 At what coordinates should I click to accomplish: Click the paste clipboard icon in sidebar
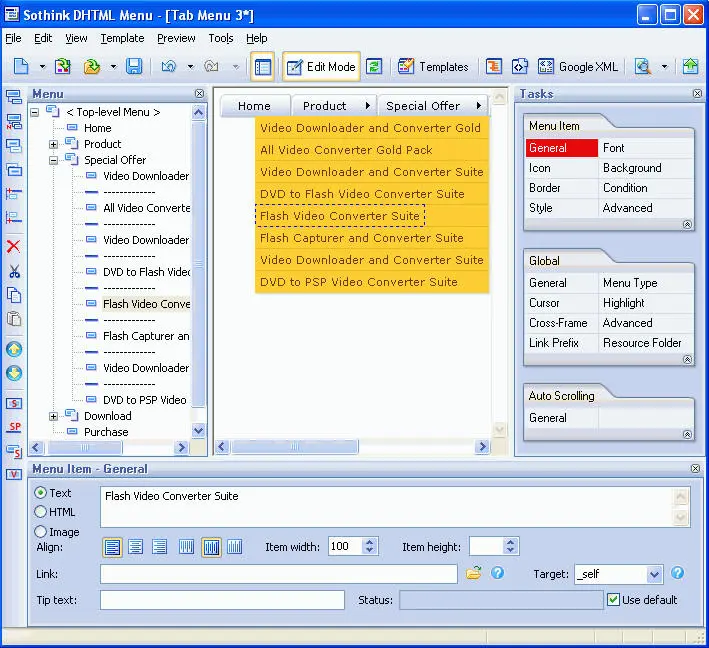(x=14, y=319)
